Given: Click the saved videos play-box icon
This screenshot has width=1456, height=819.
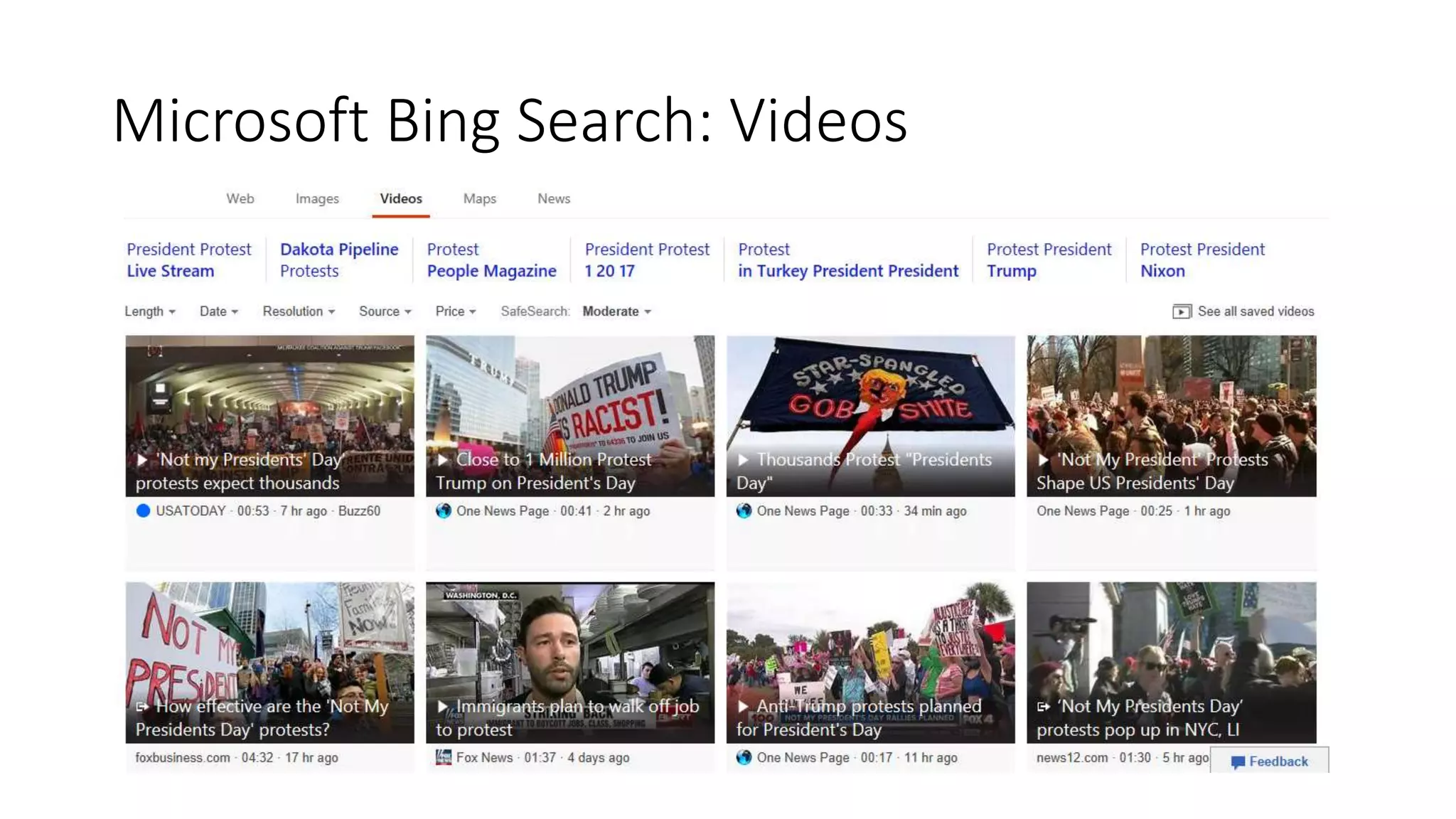Looking at the screenshot, I should 1182,311.
